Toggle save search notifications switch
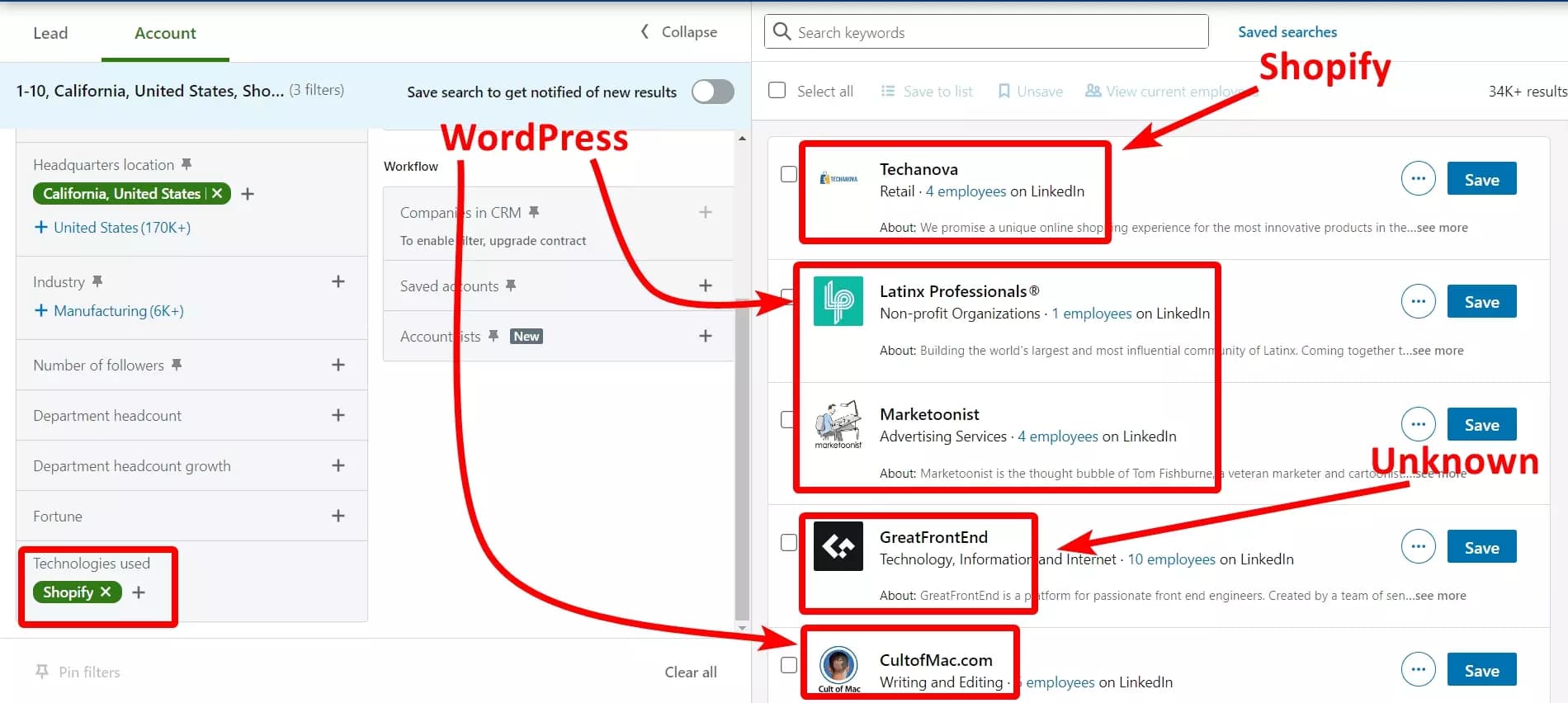The image size is (1568, 703). [712, 92]
